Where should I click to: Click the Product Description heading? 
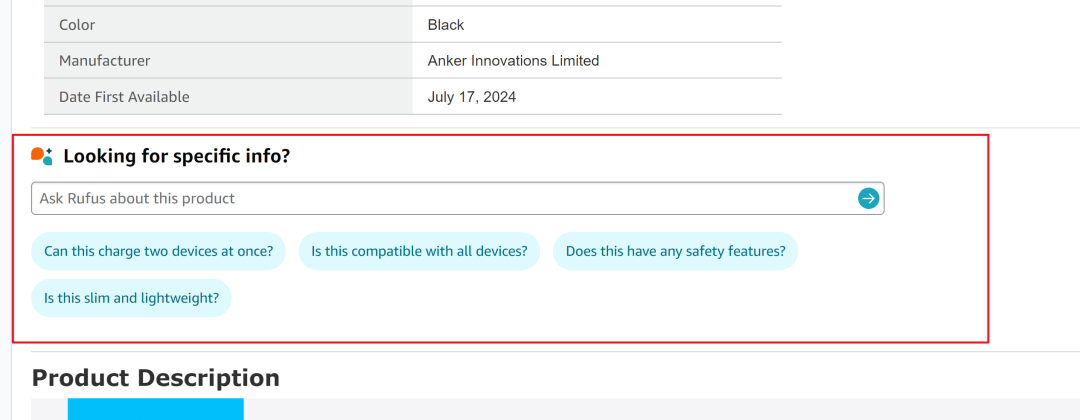pyautogui.click(x=156, y=378)
